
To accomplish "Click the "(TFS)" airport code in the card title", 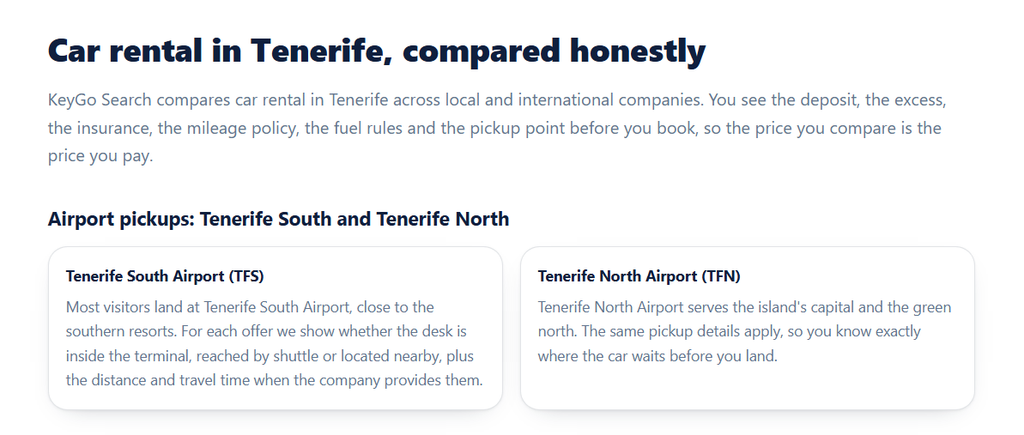I will tap(246, 276).
